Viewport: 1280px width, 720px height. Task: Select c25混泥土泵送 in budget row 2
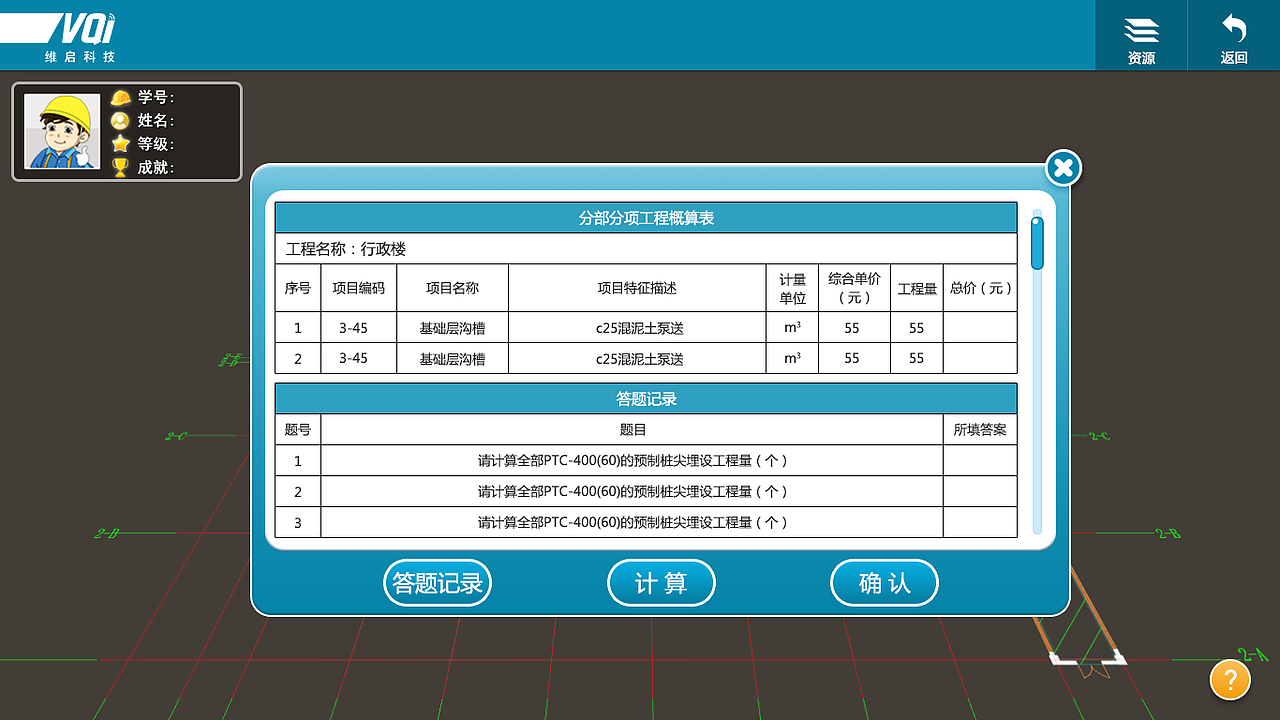point(640,359)
